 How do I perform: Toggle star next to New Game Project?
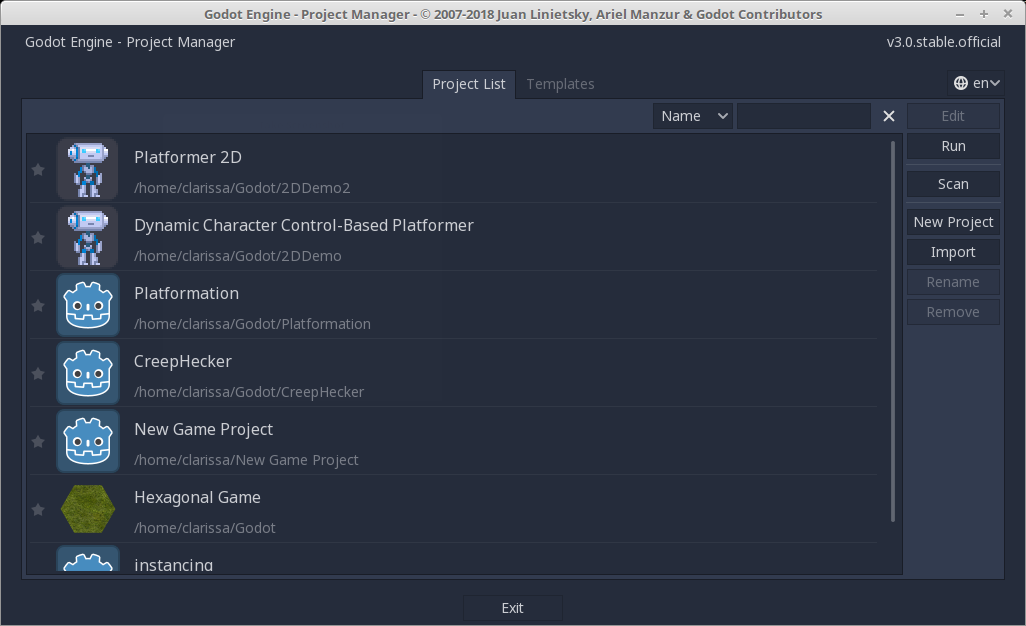tap(38, 442)
